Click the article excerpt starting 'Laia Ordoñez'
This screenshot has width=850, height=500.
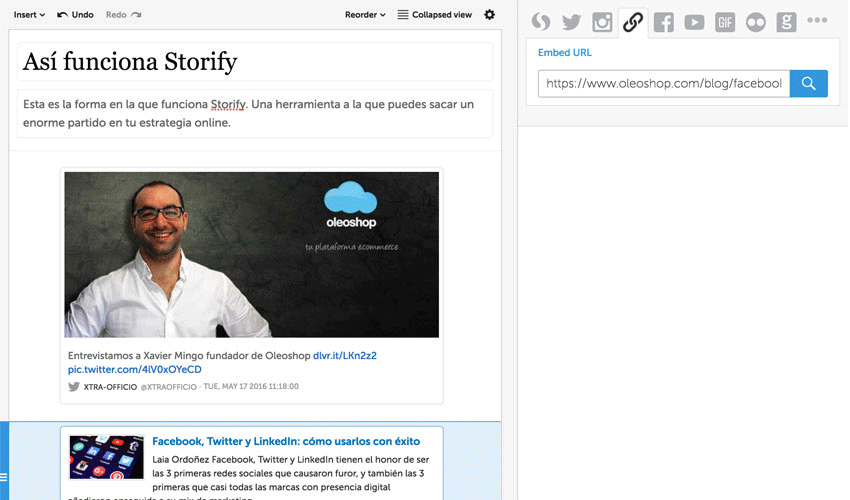pos(291,473)
